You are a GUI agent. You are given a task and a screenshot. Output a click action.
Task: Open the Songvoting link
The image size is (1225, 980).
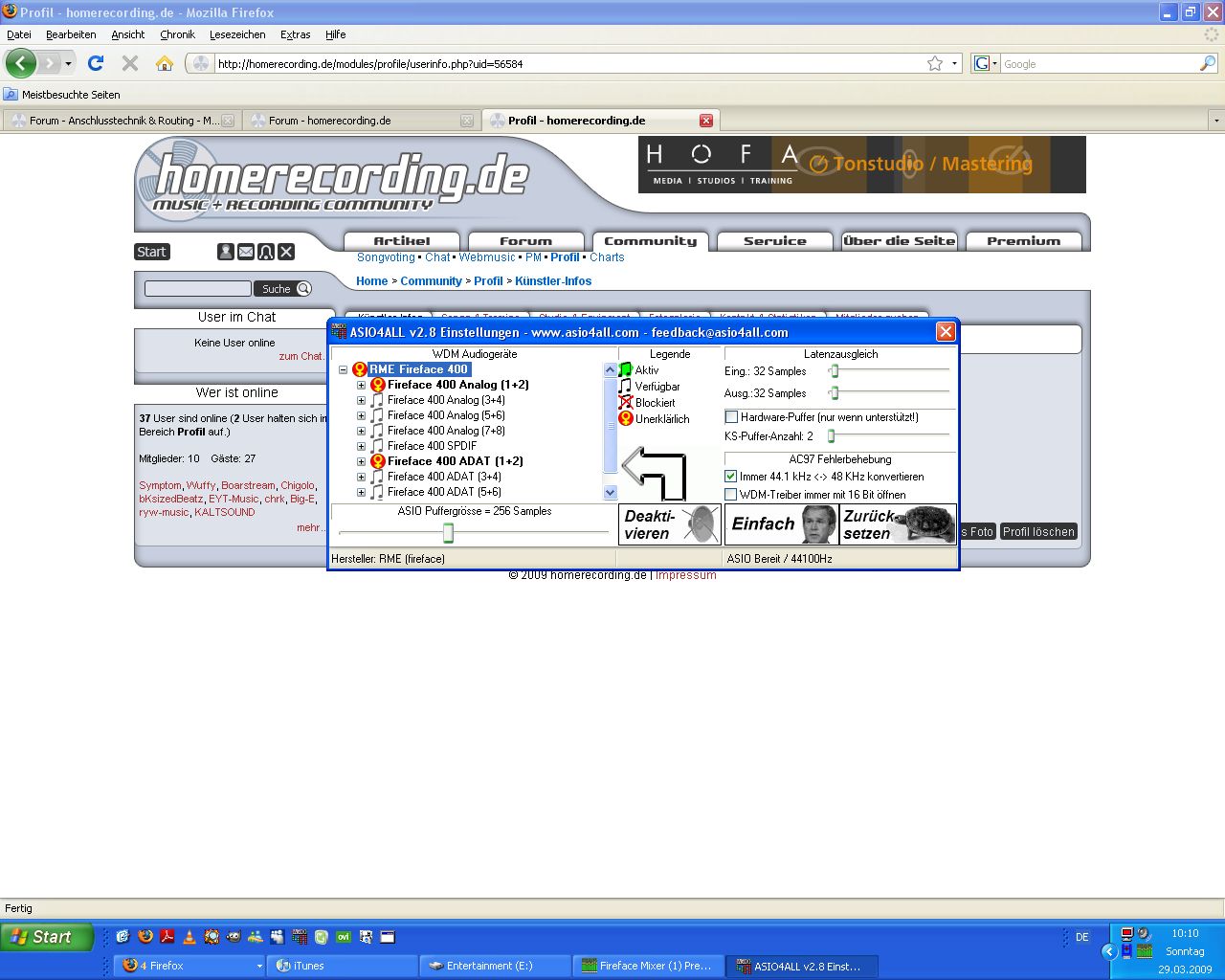tap(386, 257)
